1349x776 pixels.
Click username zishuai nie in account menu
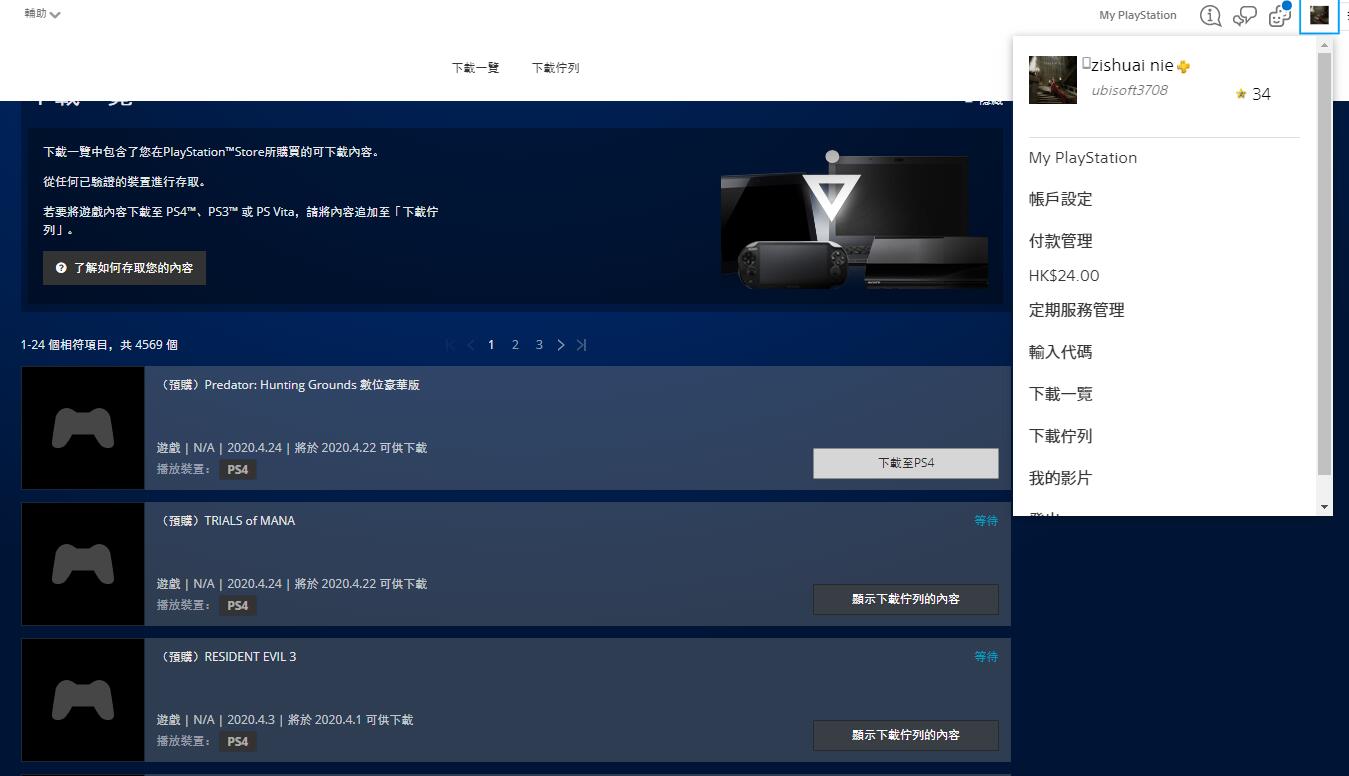point(1132,65)
